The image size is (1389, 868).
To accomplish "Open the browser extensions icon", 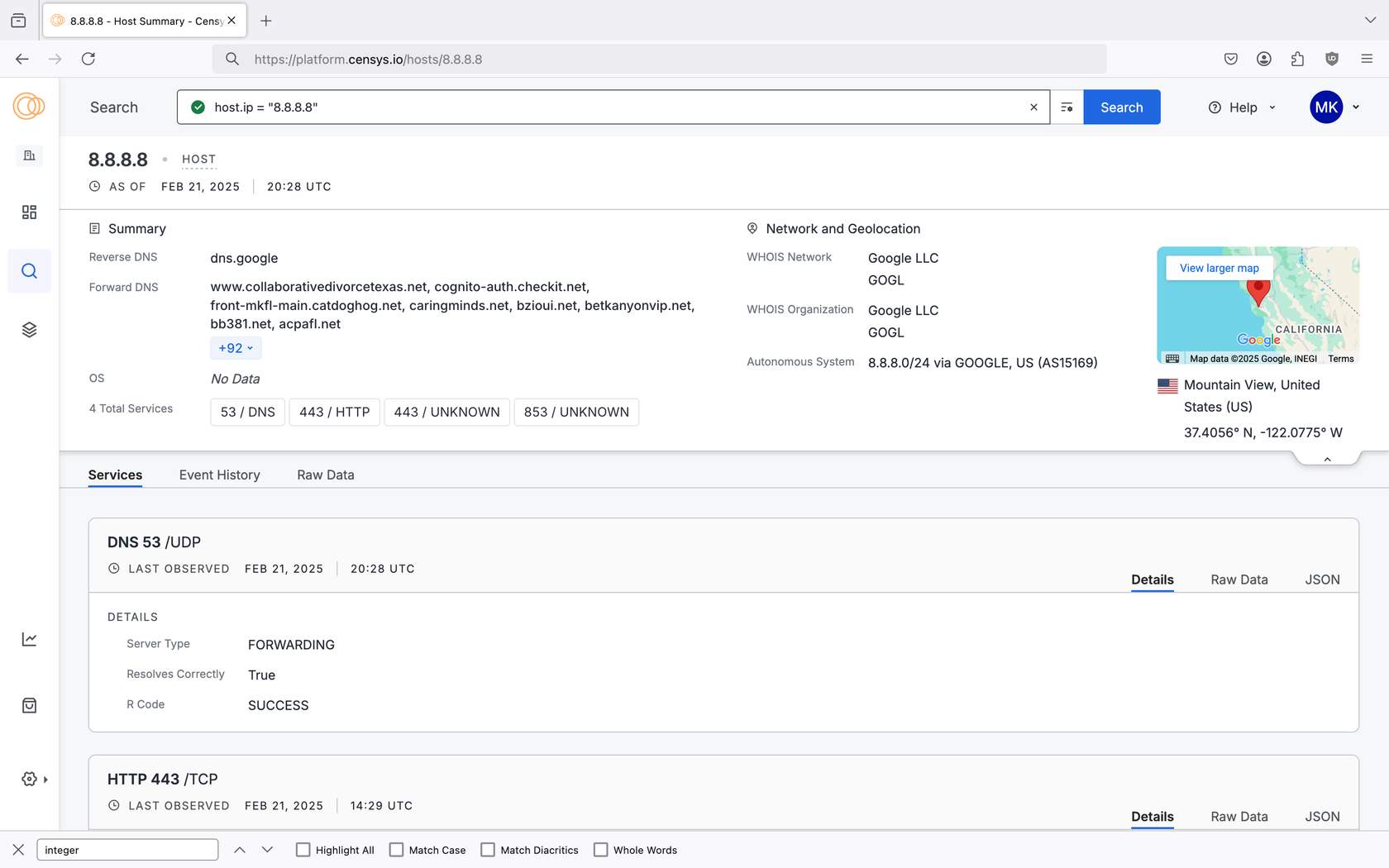I will point(1297,59).
